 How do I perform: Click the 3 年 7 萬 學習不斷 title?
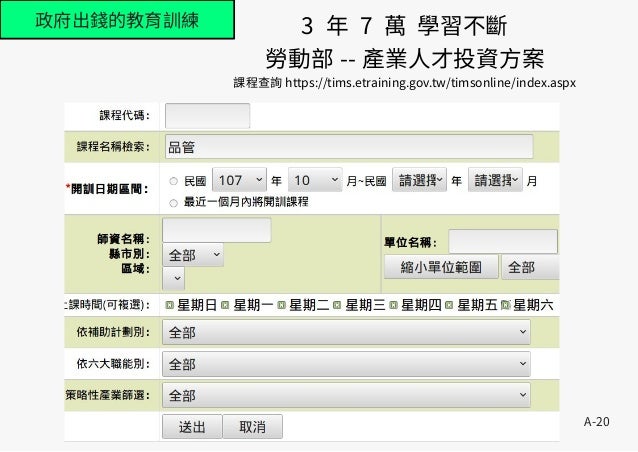(x=404, y=26)
